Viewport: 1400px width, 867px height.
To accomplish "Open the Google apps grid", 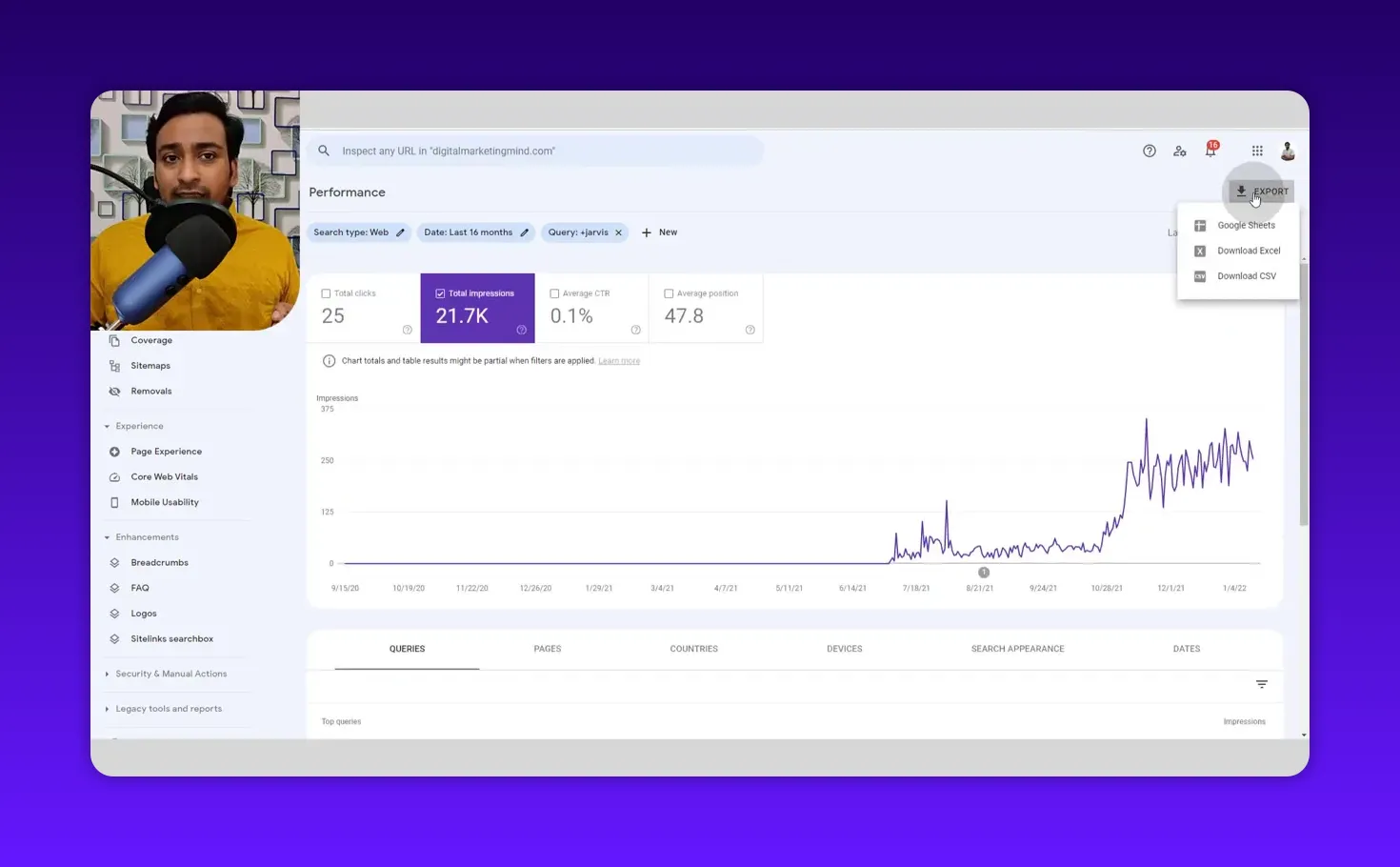I will (x=1257, y=151).
